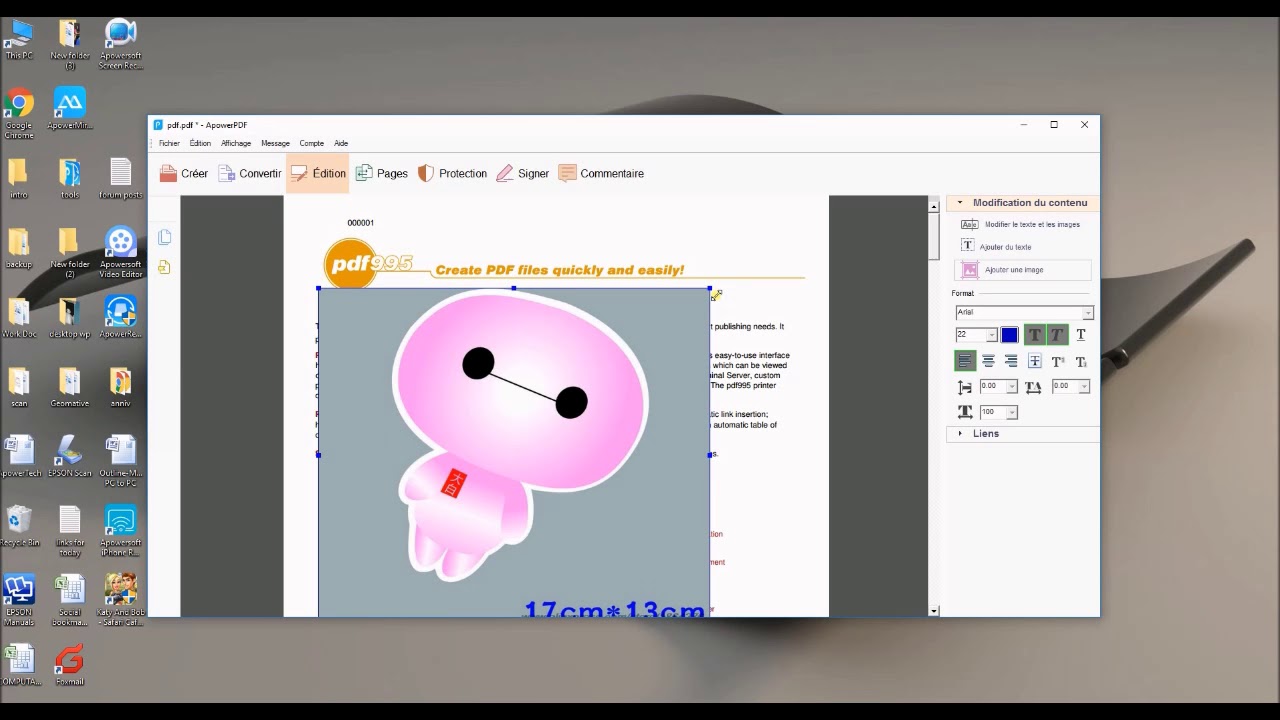The width and height of the screenshot is (1280, 720).
Task: Open the Édition menu in menu bar
Action: [200, 143]
